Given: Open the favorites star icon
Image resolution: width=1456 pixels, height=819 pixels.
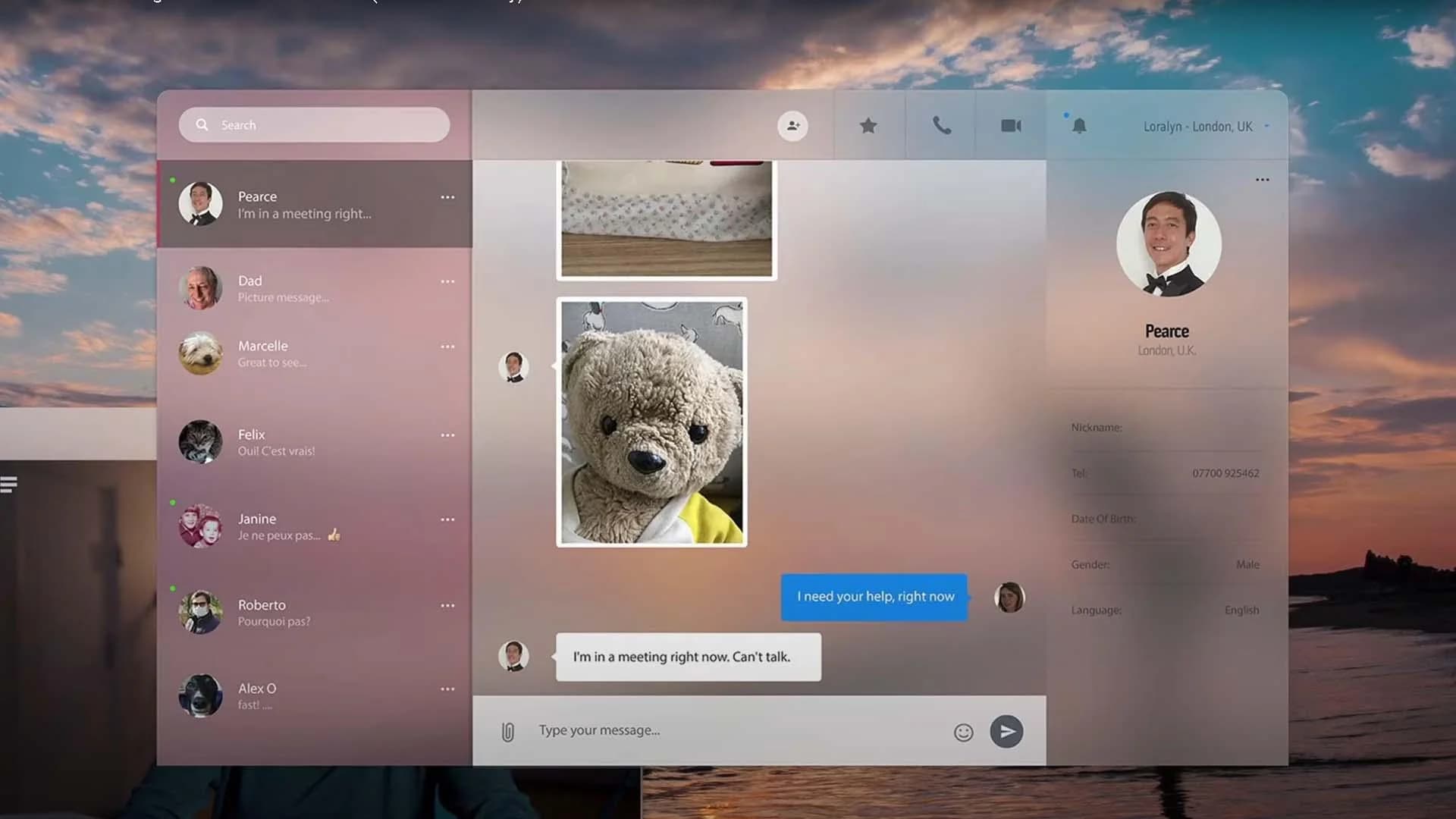Looking at the screenshot, I should [868, 125].
